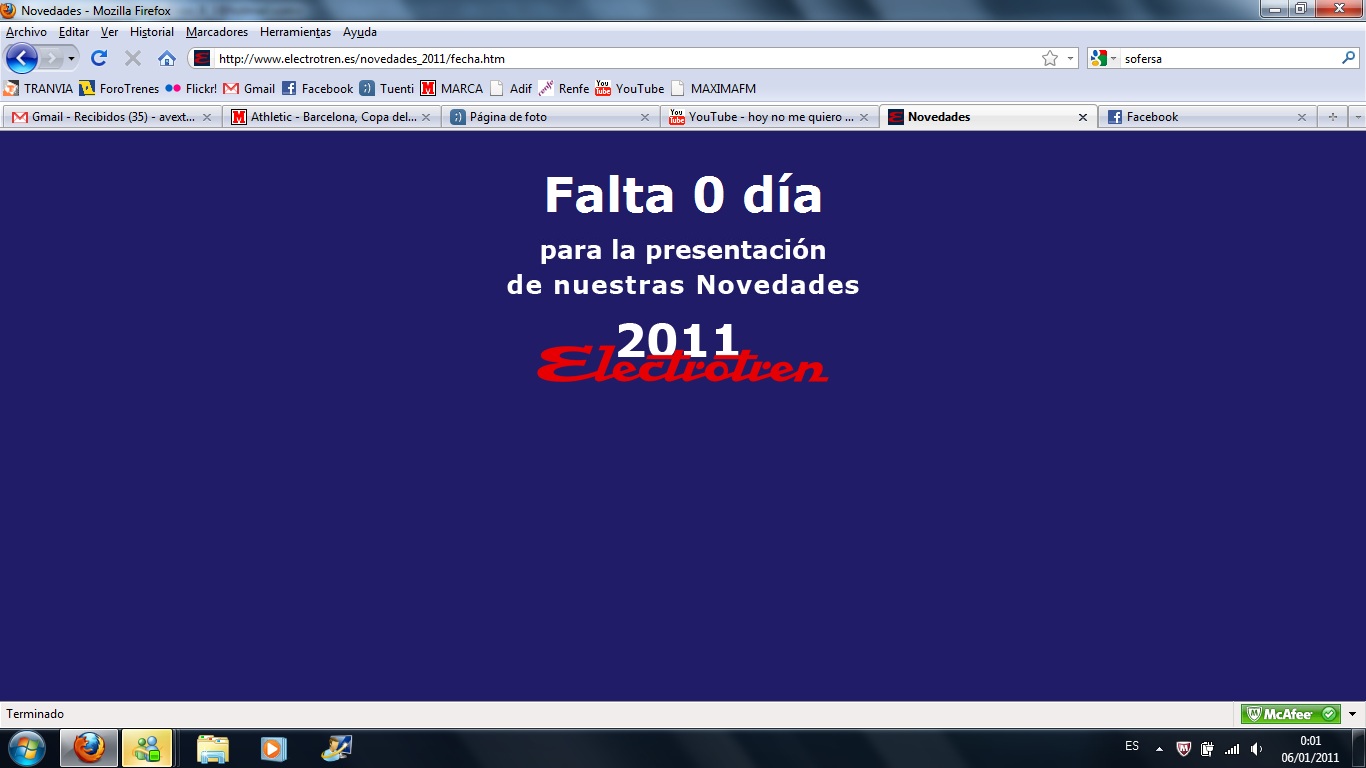Click the McAfee SiteAdvisor status button
Screen dimensions: 1366x768
pos(1290,714)
